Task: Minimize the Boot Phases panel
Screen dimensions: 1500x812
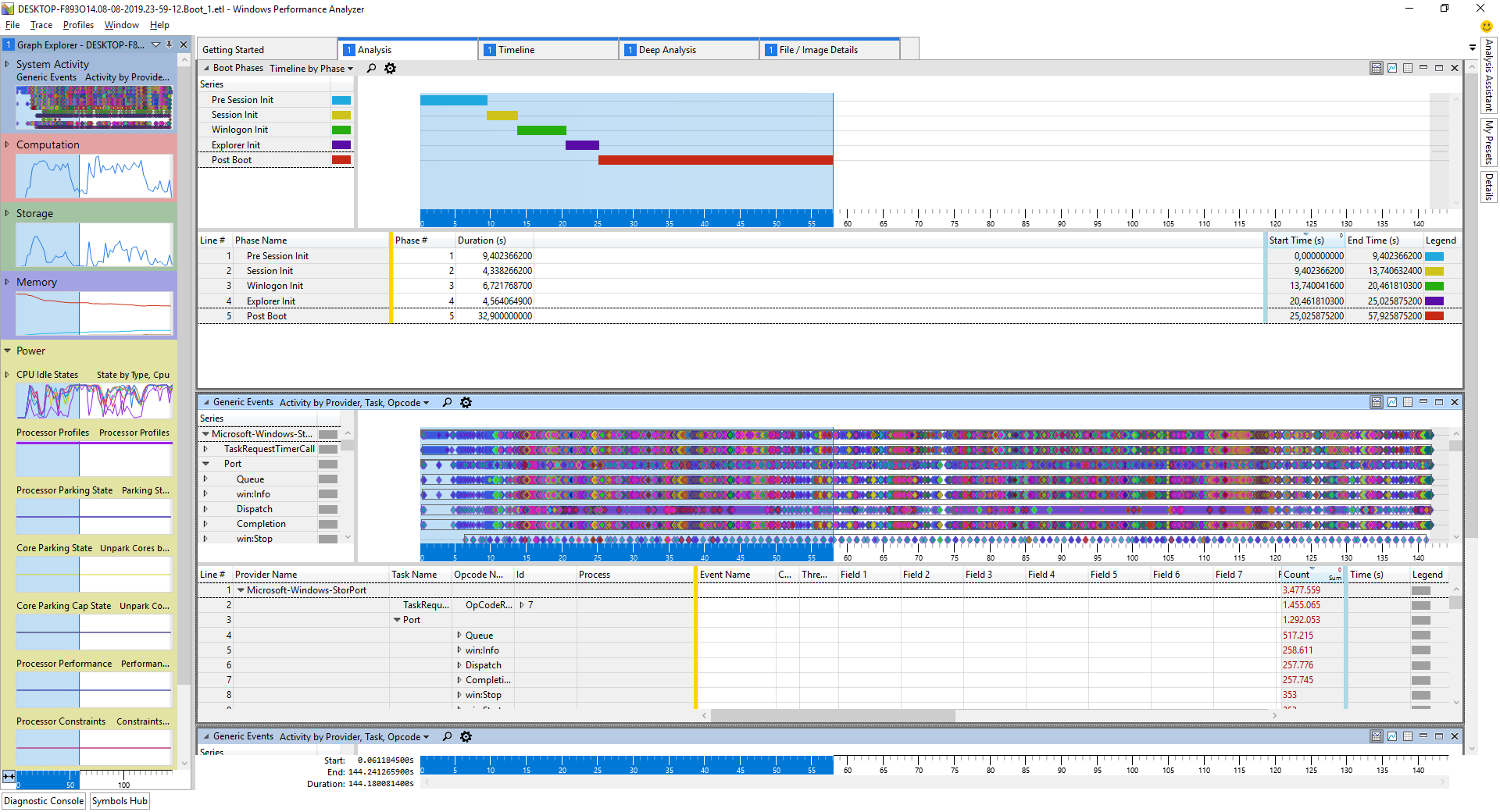Action: click(x=1423, y=68)
